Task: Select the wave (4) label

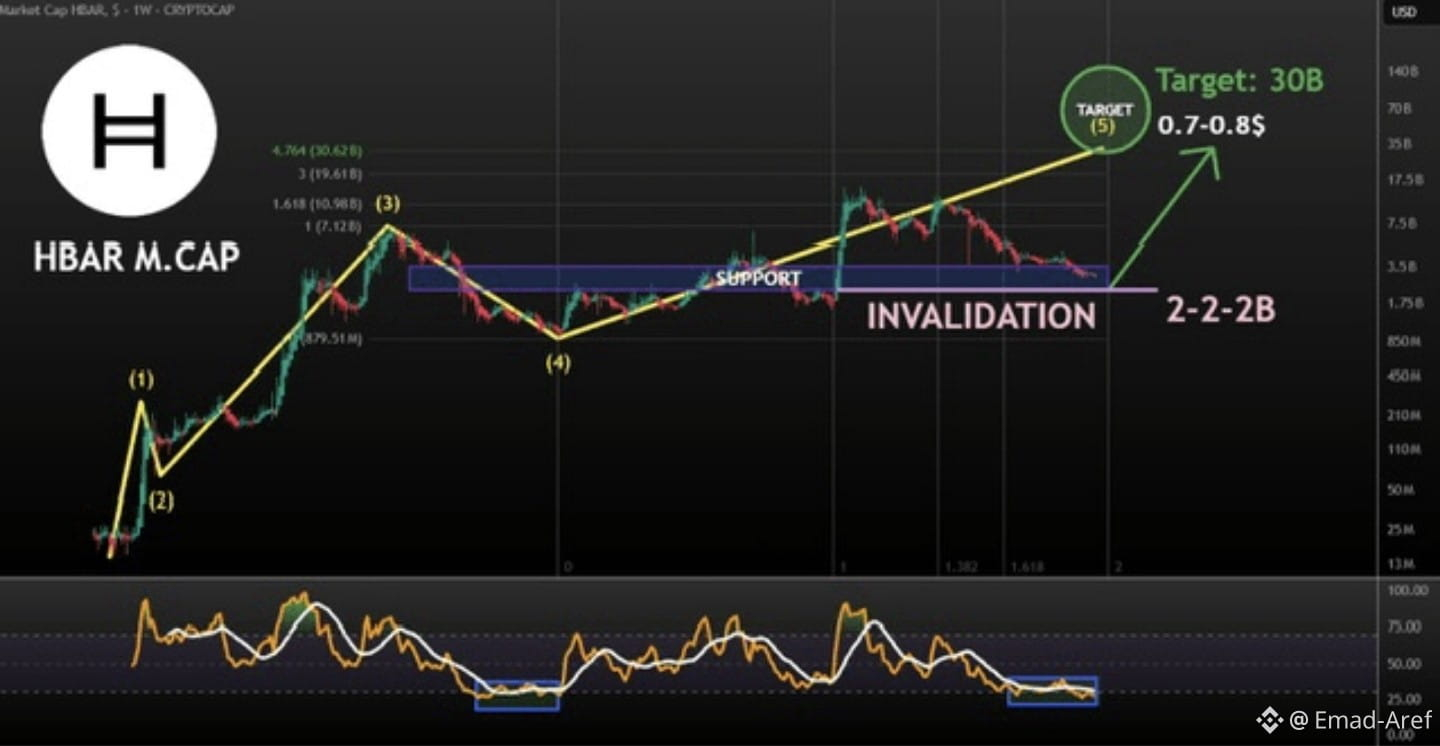Action: point(558,364)
